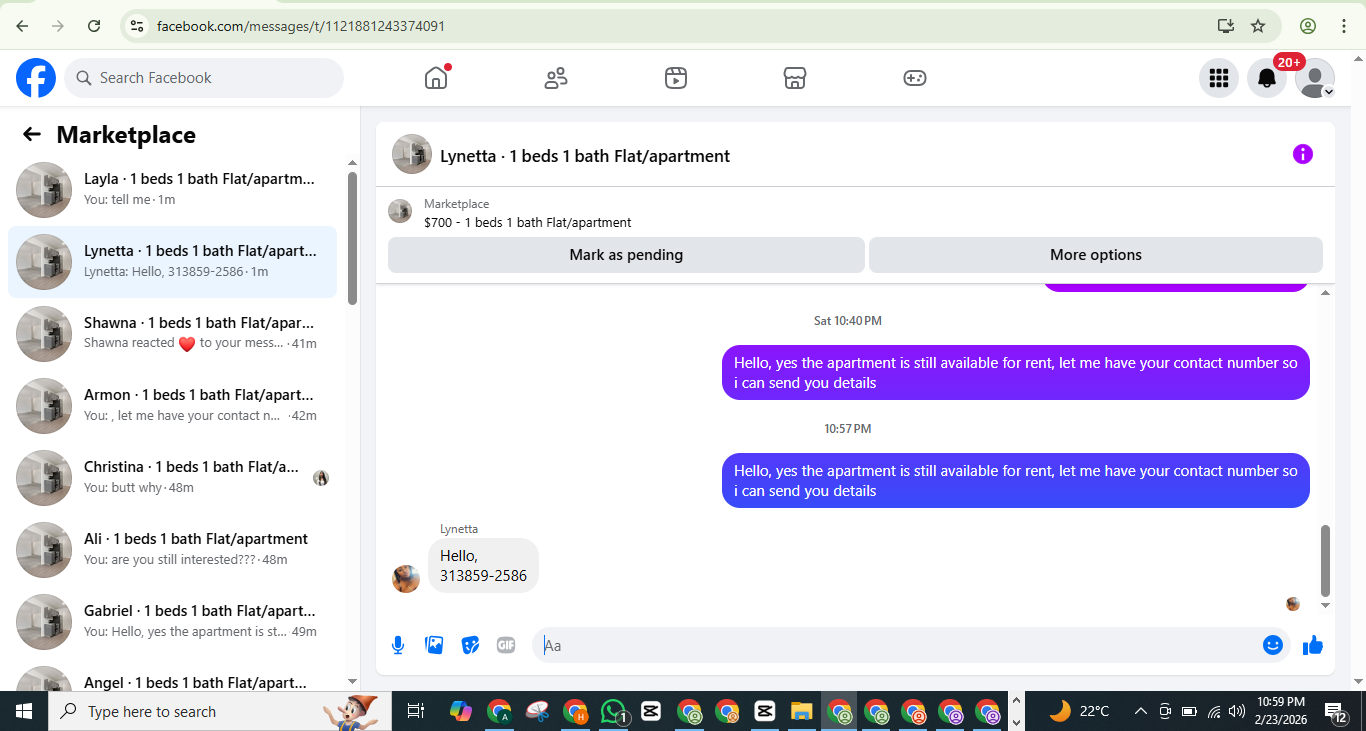Click the conversation list scrollbar thumb
This screenshot has width=1366, height=731.
coord(352,238)
